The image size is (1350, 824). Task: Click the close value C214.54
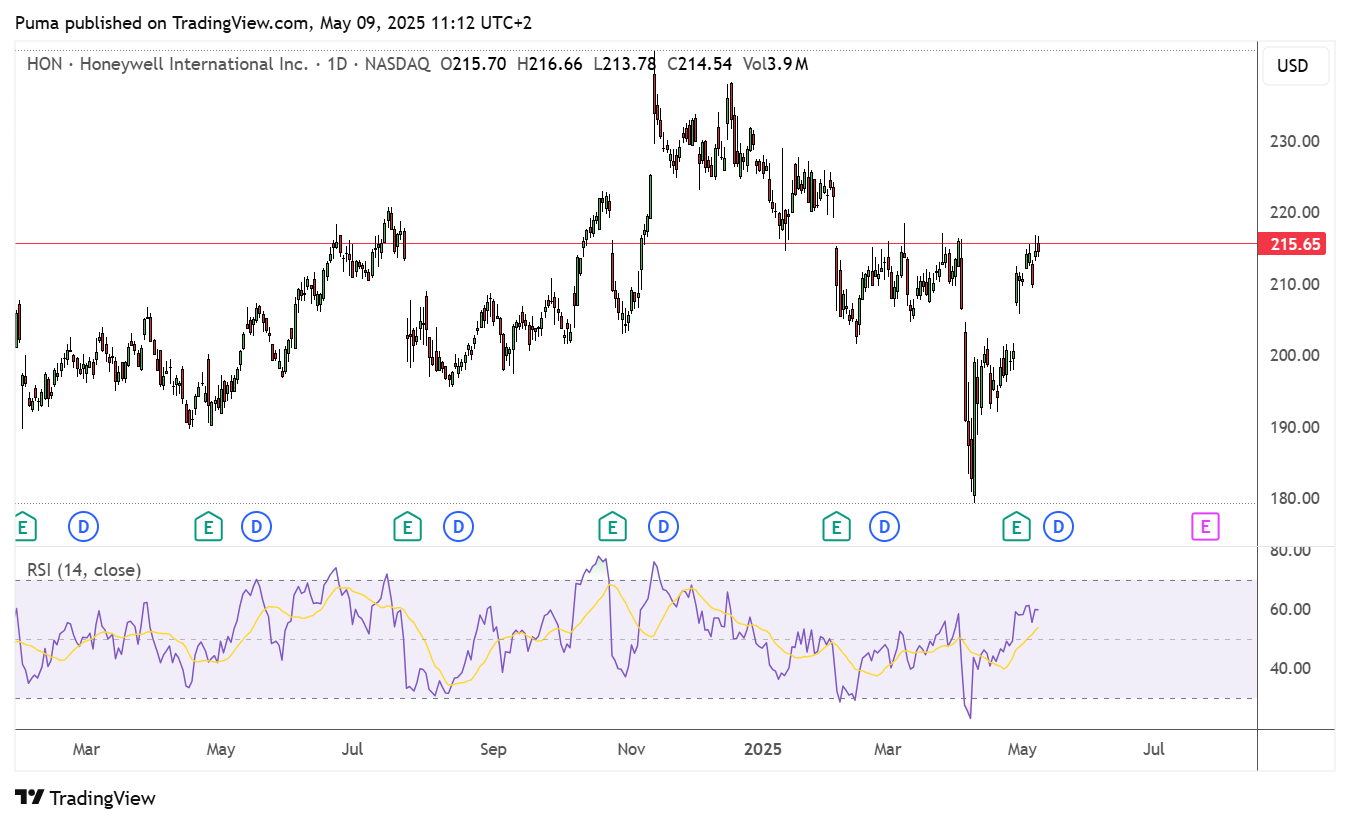(x=699, y=64)
